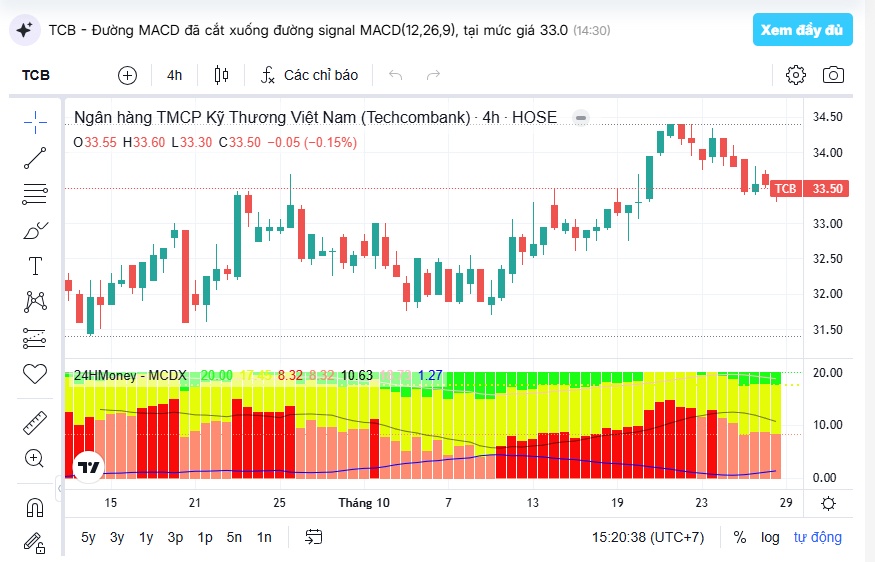Screen dimensions: 875x562
Task: Select the trend line drawing tool
Action: 35,158
